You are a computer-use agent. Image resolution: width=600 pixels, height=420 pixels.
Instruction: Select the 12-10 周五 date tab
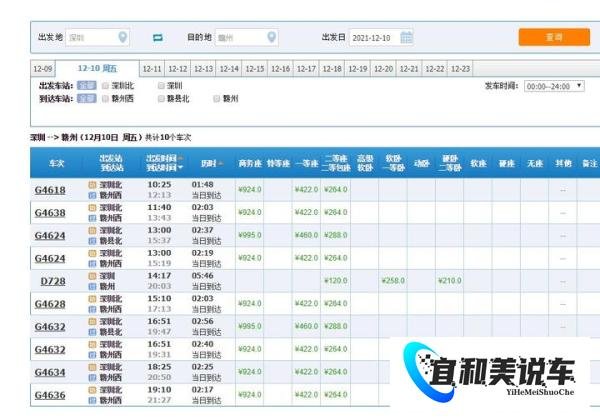point(97,68)
